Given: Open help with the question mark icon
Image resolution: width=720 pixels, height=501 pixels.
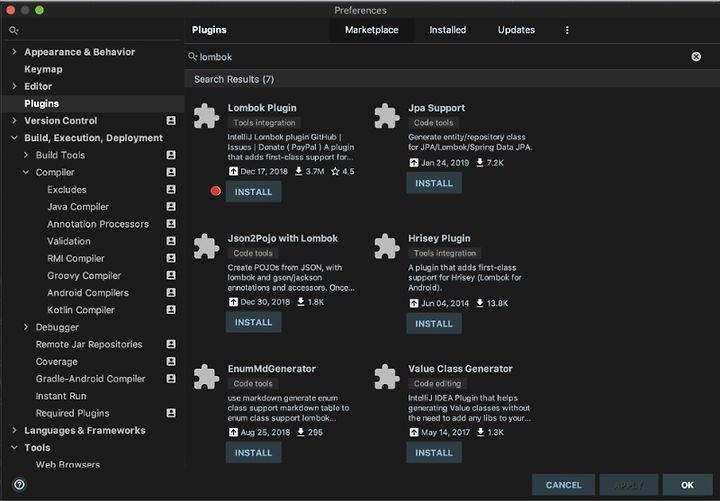Looking at the screenshot, I should (19, 484).
